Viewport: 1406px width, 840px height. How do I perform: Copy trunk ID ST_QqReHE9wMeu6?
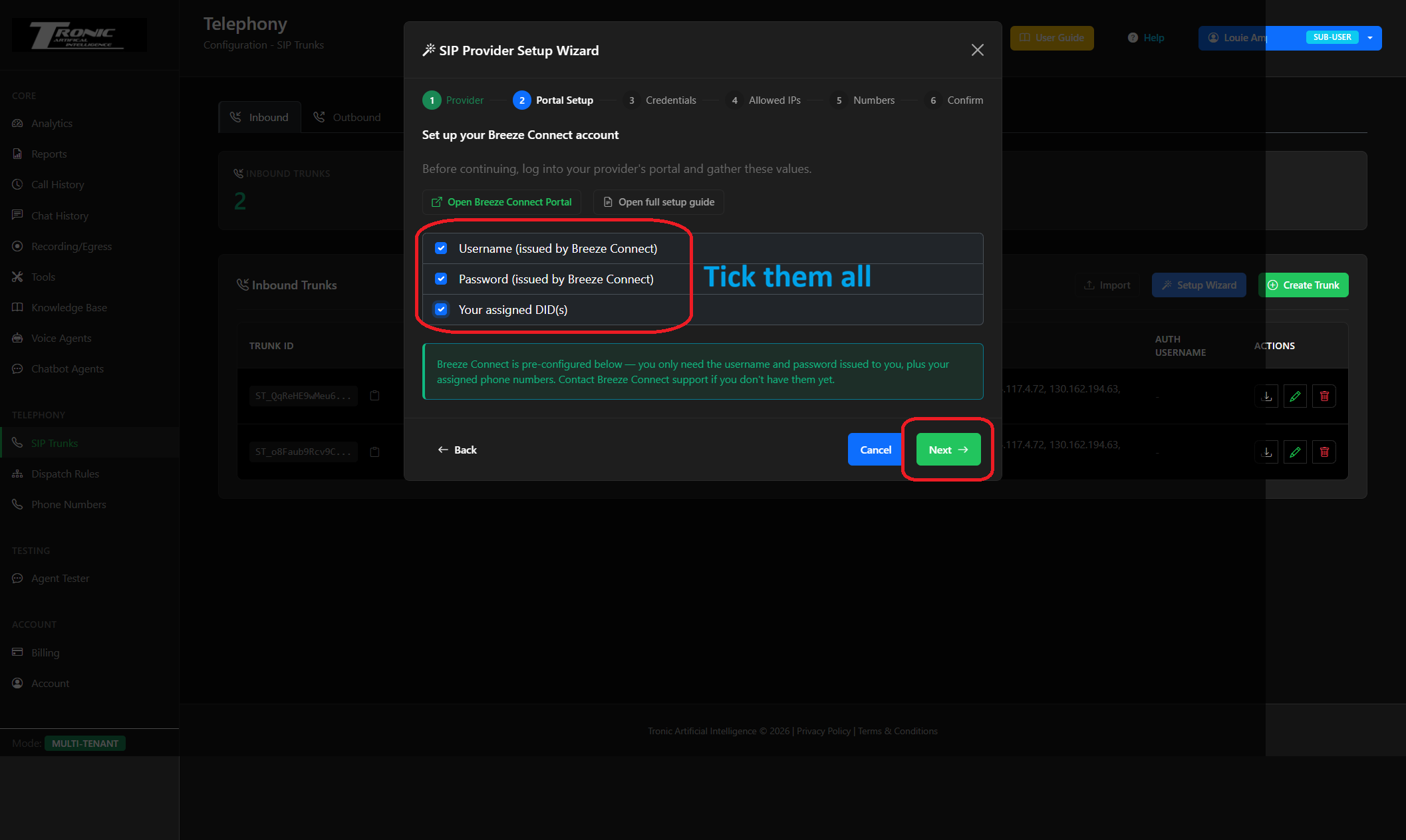(375, 396)
